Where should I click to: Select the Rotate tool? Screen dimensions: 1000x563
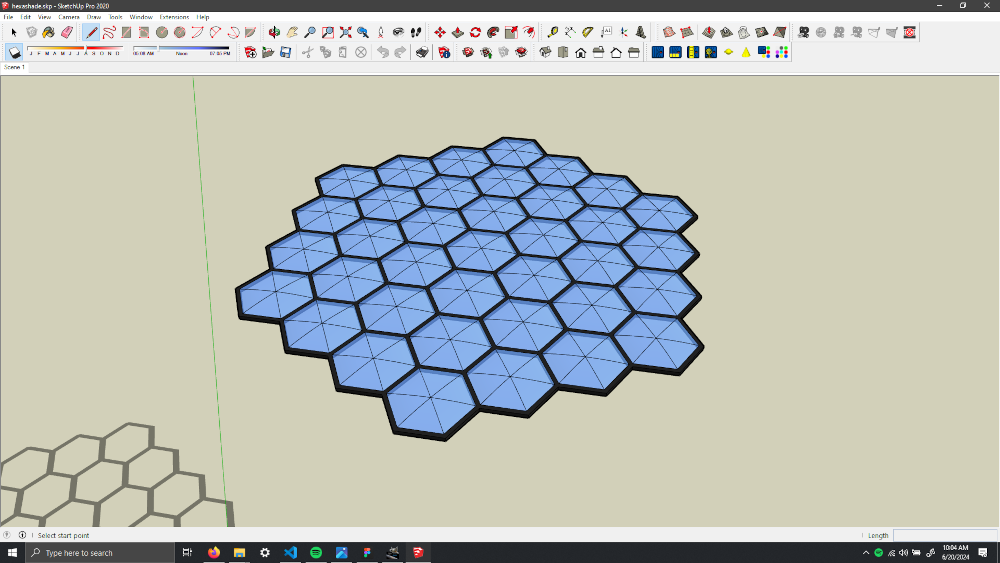click(475, 32)
